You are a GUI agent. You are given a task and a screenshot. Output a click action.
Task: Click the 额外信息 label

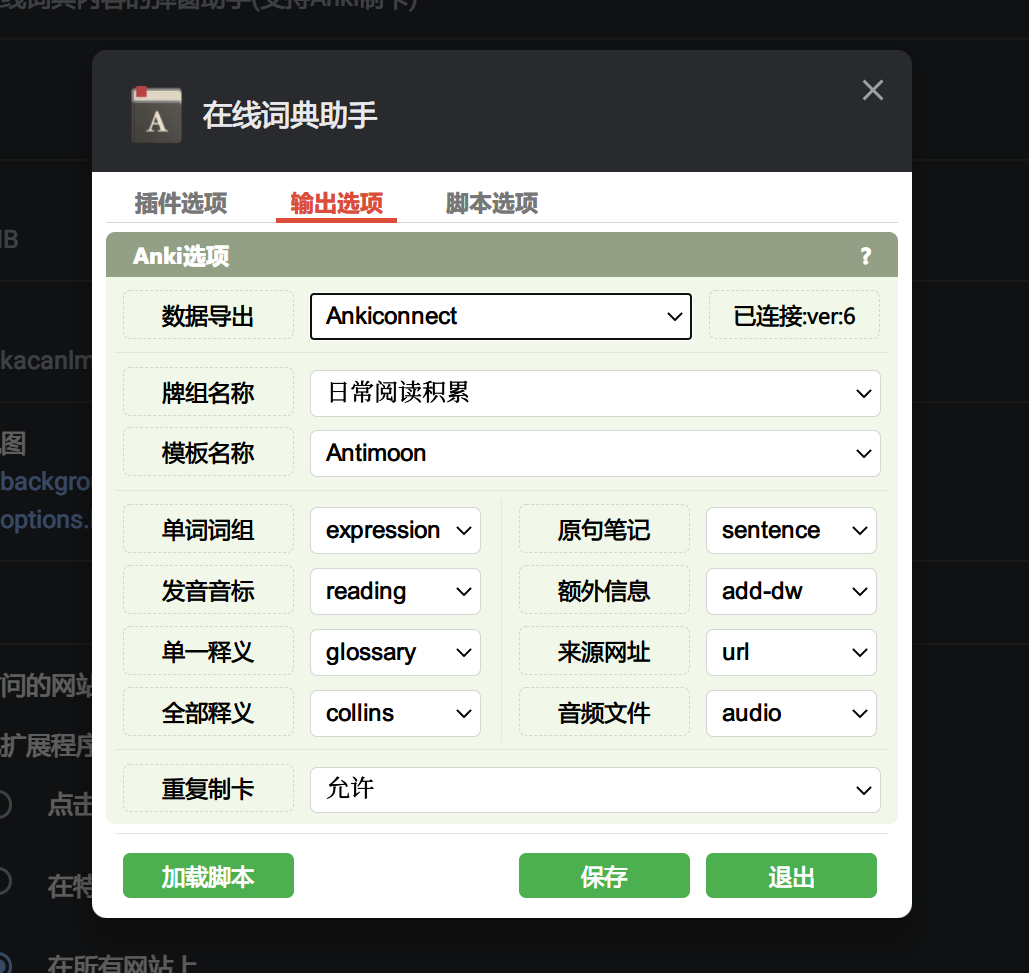tap(604, 591)
